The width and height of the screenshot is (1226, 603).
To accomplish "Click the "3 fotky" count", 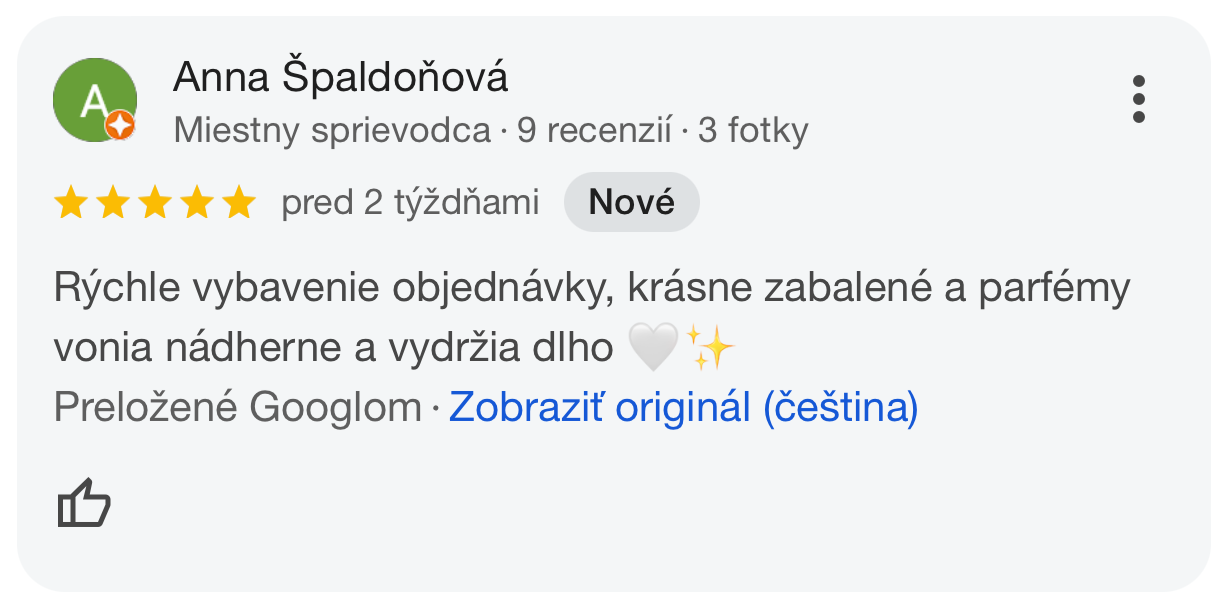I will [x=753, y=131].
